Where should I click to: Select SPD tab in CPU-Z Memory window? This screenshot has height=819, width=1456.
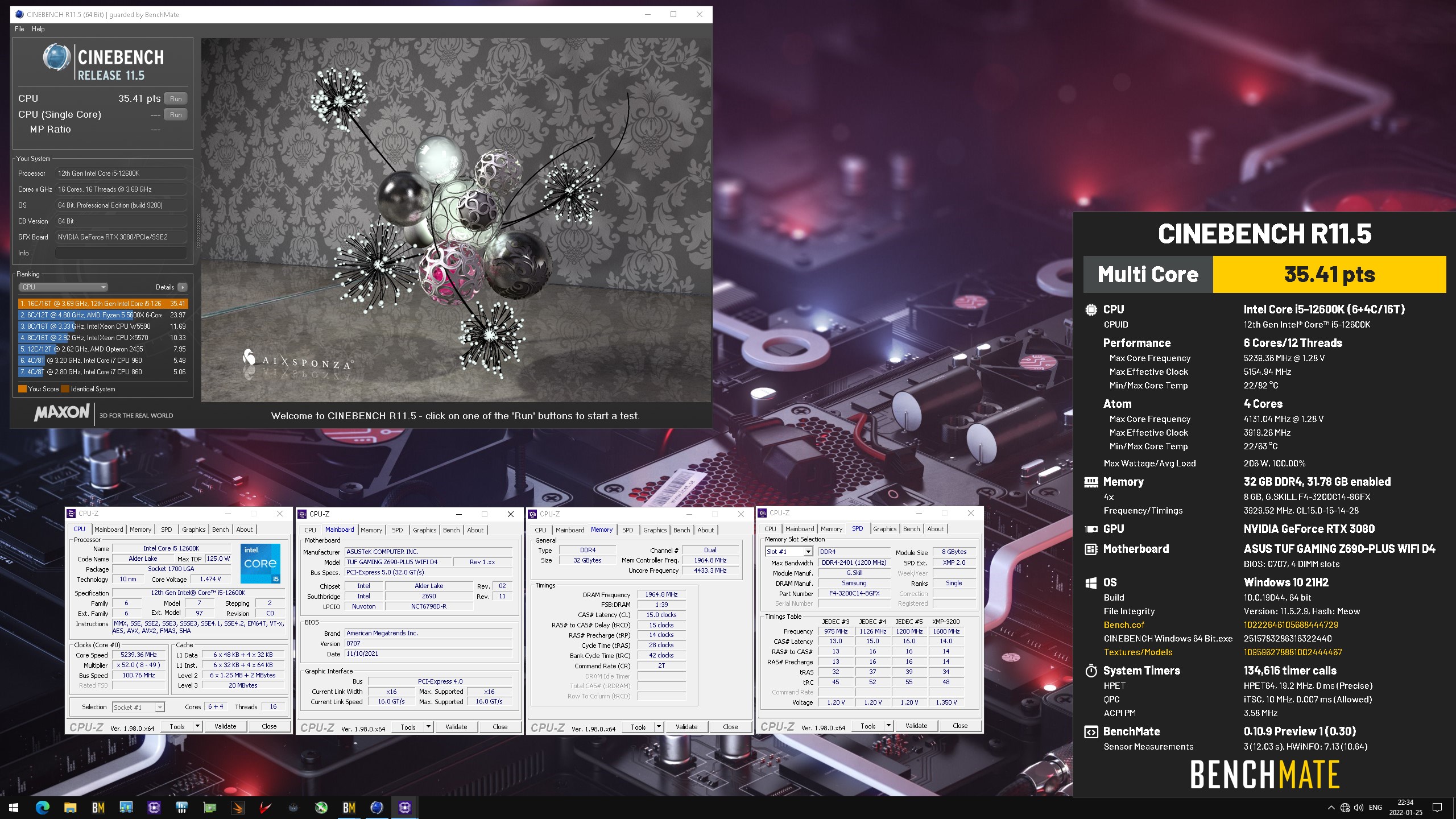[x=628, y=530]
